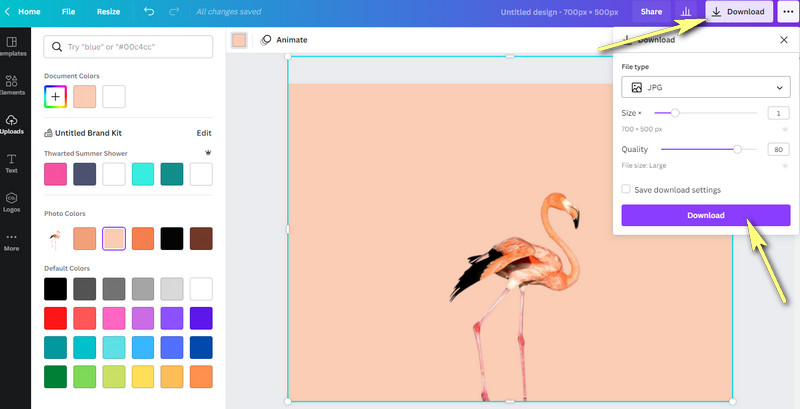This screenshot has width=800, height=409.
Task: Open the Logos sidebar tab
Action: [x=12, y=202]
